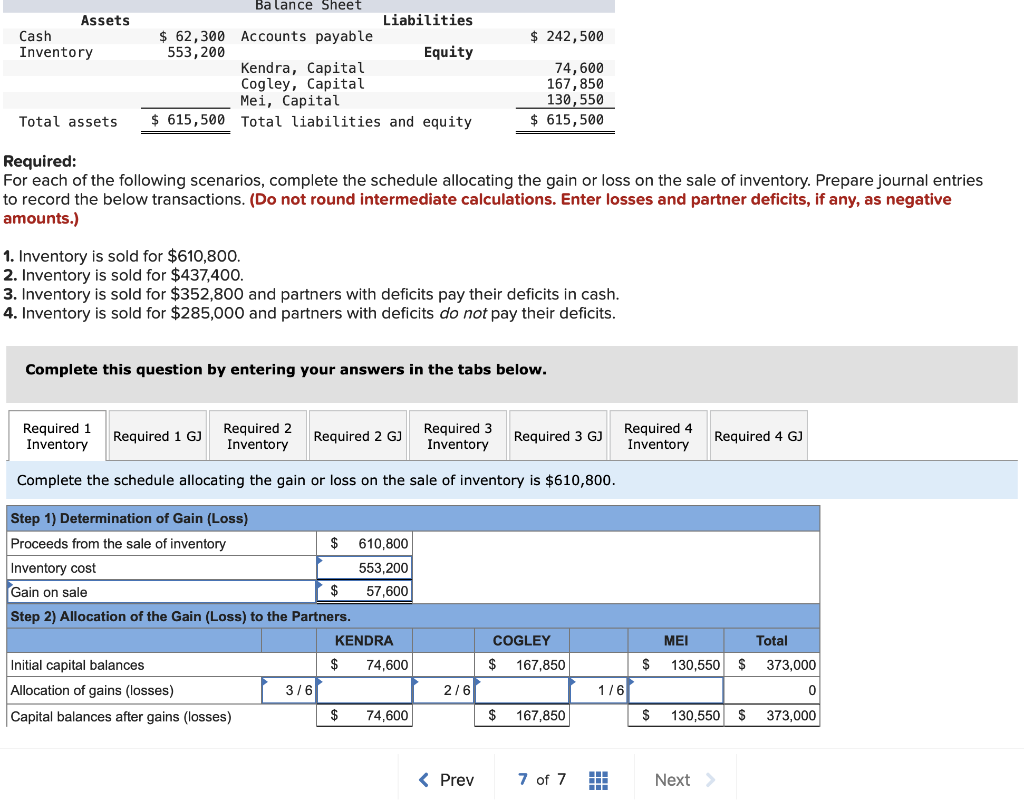Click scenario 4 text about $285,000
This screenshot has height=810, width=1024.
click(x=309, y=314)
